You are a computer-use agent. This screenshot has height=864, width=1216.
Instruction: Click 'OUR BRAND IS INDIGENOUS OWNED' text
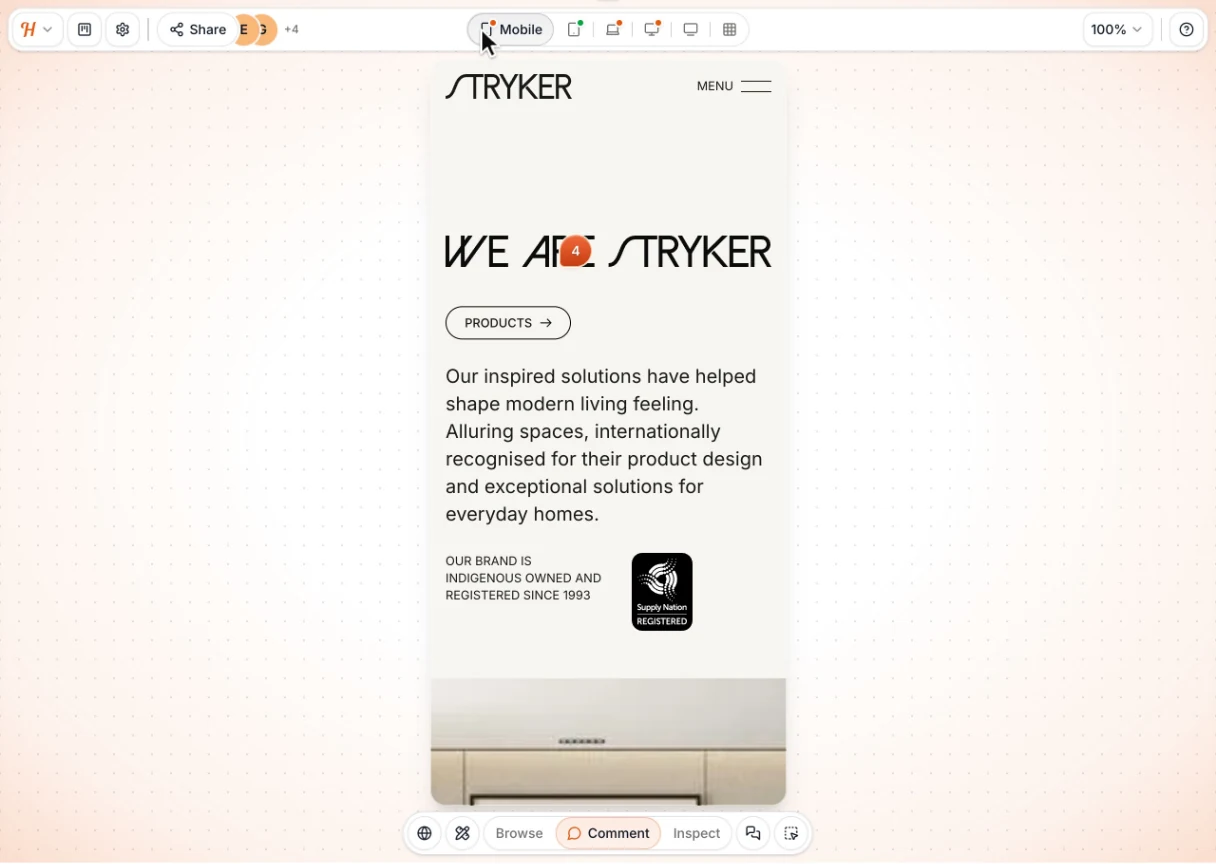tap(523, 578)
